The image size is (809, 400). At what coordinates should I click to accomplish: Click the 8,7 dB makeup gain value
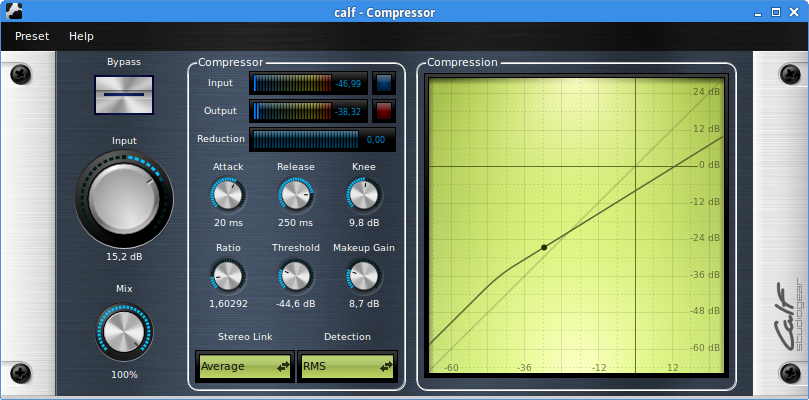(x=364, y=303)
